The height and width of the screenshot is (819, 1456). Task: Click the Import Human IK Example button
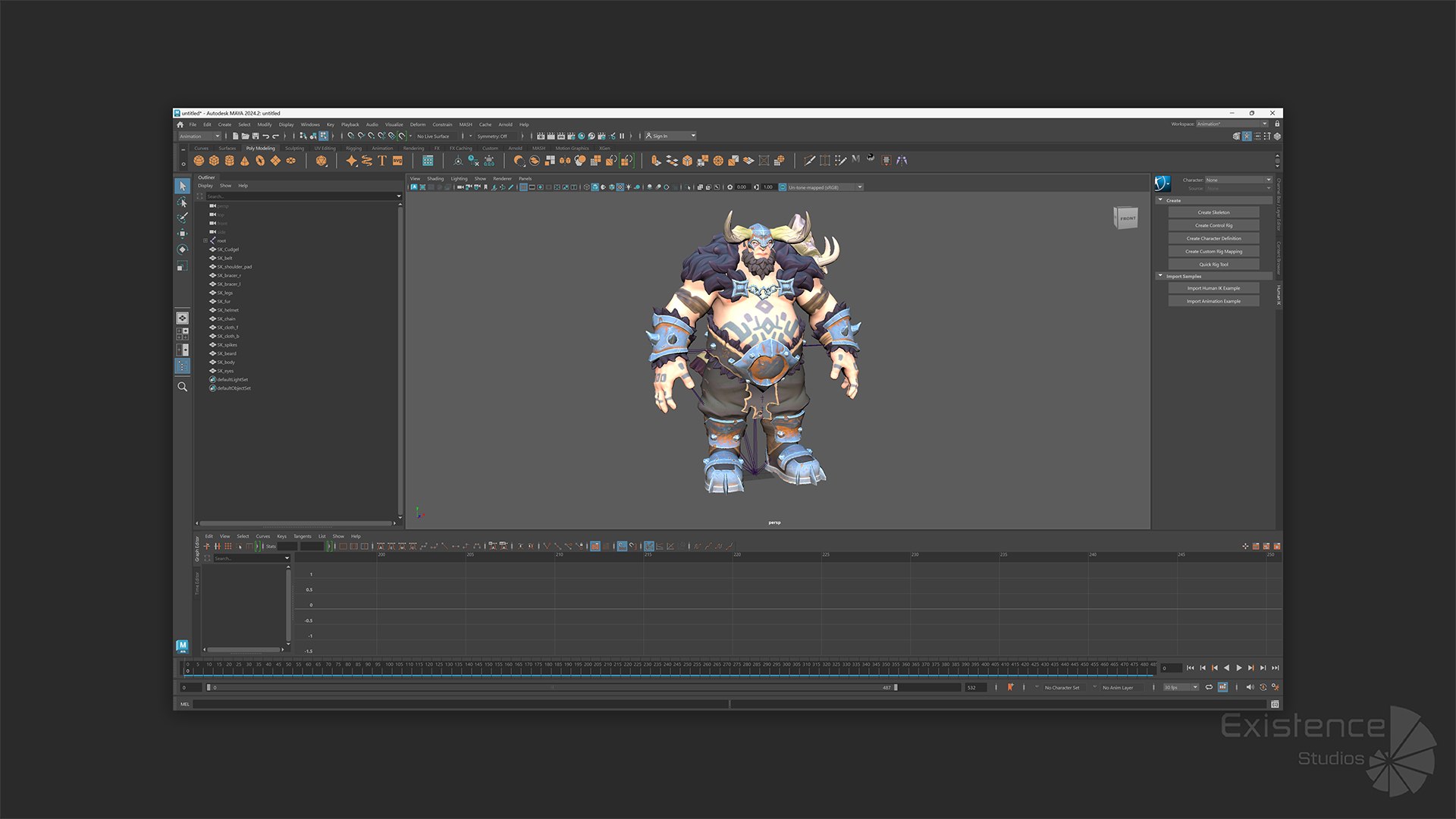pos(1213,288)
